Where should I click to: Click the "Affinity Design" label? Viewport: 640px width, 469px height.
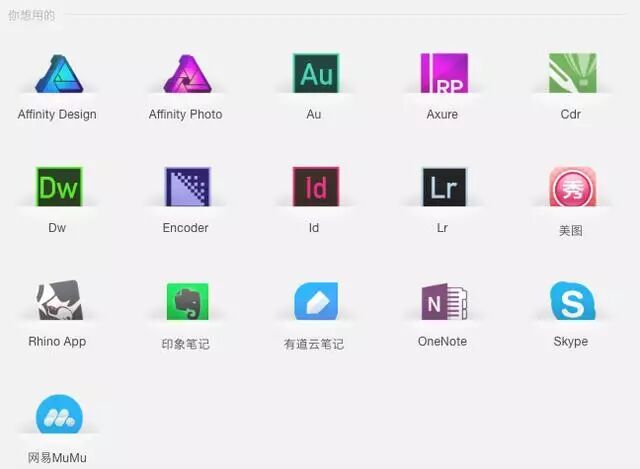(x=57, y=114)
